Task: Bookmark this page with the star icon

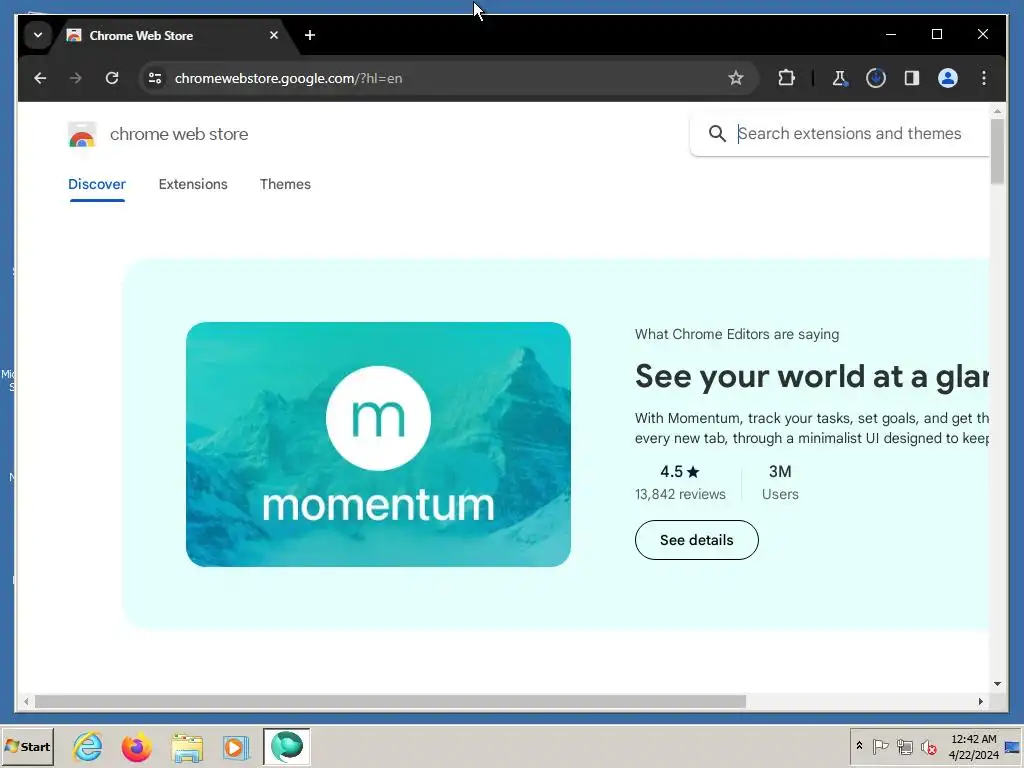Action: [735, 78]
